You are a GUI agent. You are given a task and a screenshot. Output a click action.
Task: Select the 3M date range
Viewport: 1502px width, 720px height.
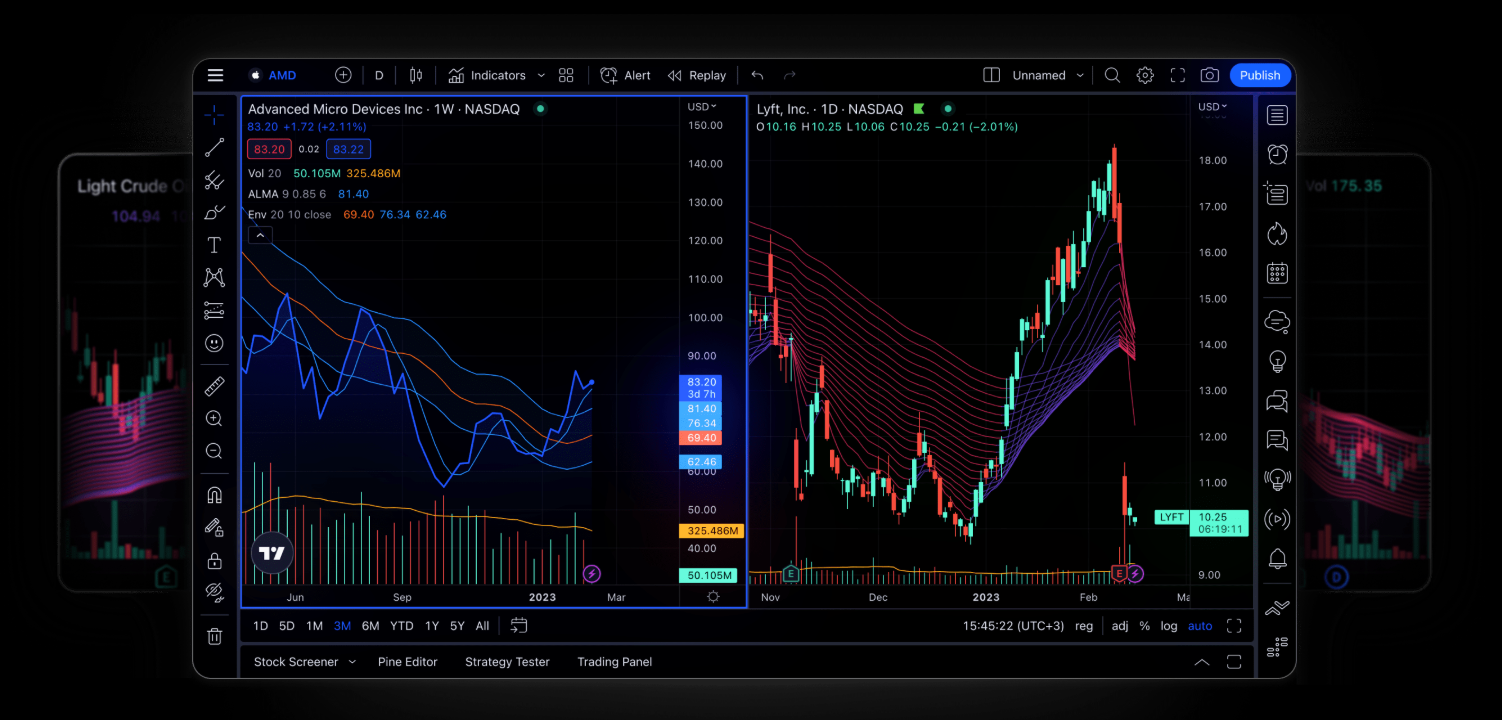pos(342,626)
